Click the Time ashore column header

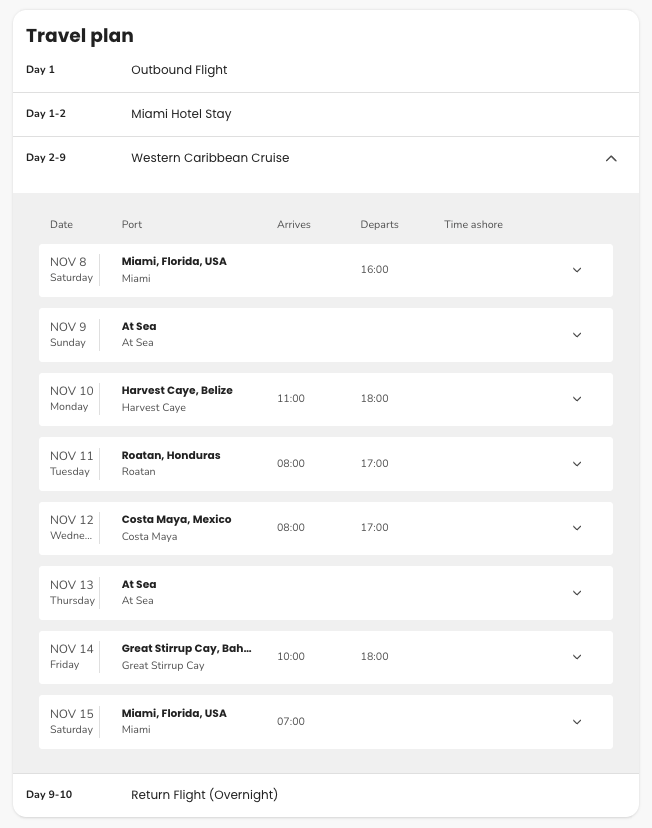click(x=474, y=224)
